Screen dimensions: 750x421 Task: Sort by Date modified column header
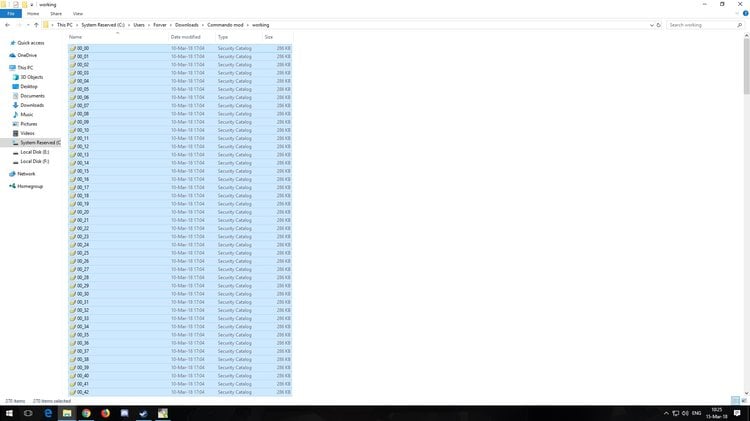pyautogui.click(x=192, y=37)
